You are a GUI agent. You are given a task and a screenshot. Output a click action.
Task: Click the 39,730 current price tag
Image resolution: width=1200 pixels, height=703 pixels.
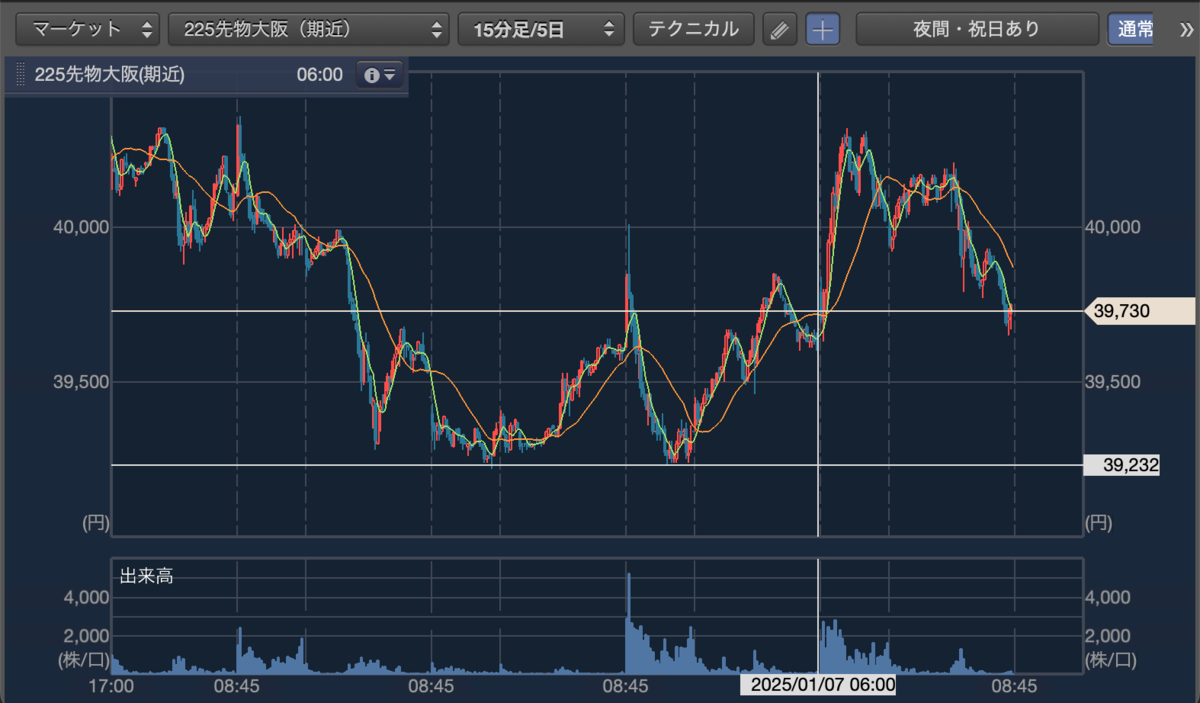[x=1140, y=312]
